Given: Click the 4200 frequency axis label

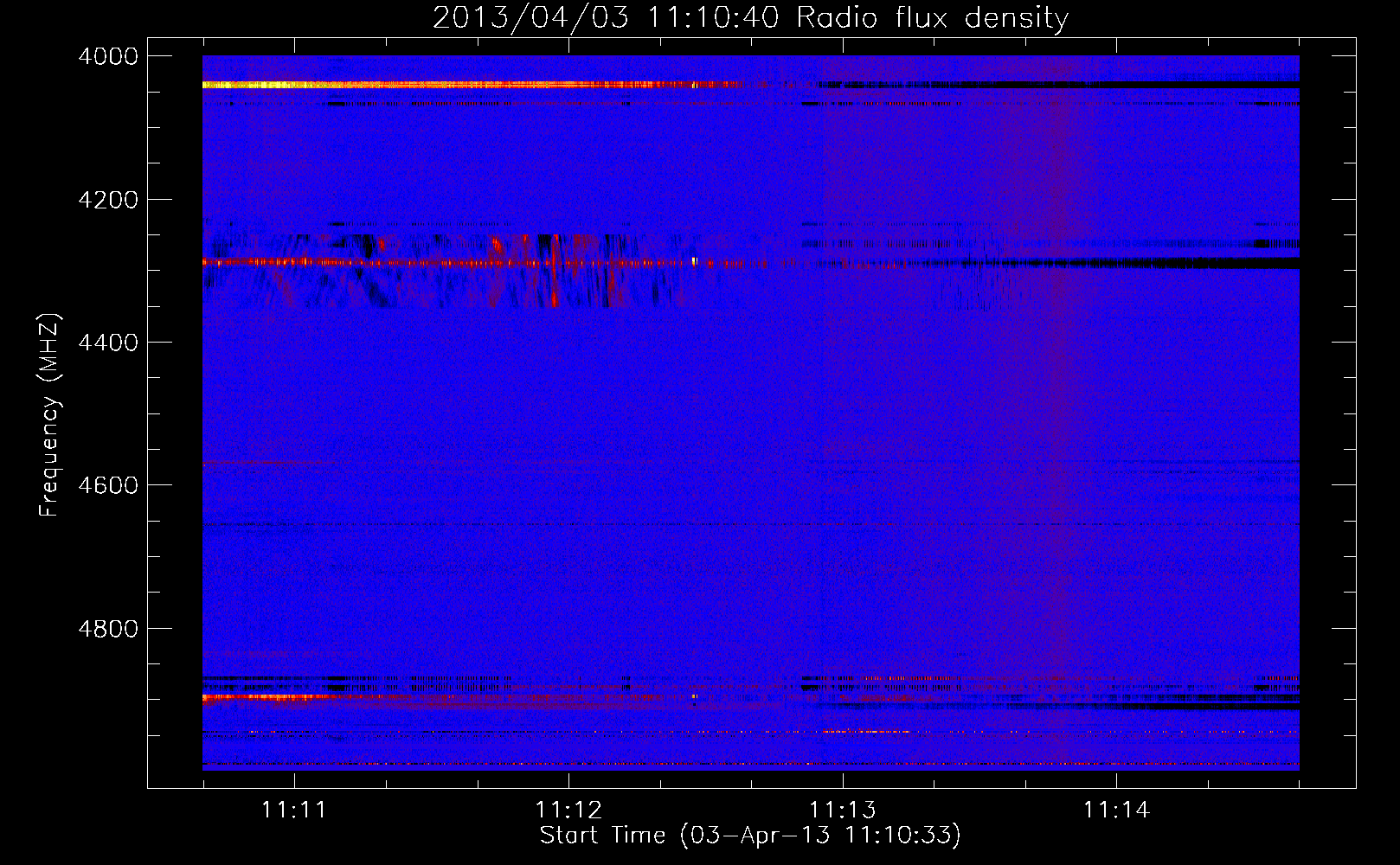Looking at the screenshot, I should tap(108, 200).
